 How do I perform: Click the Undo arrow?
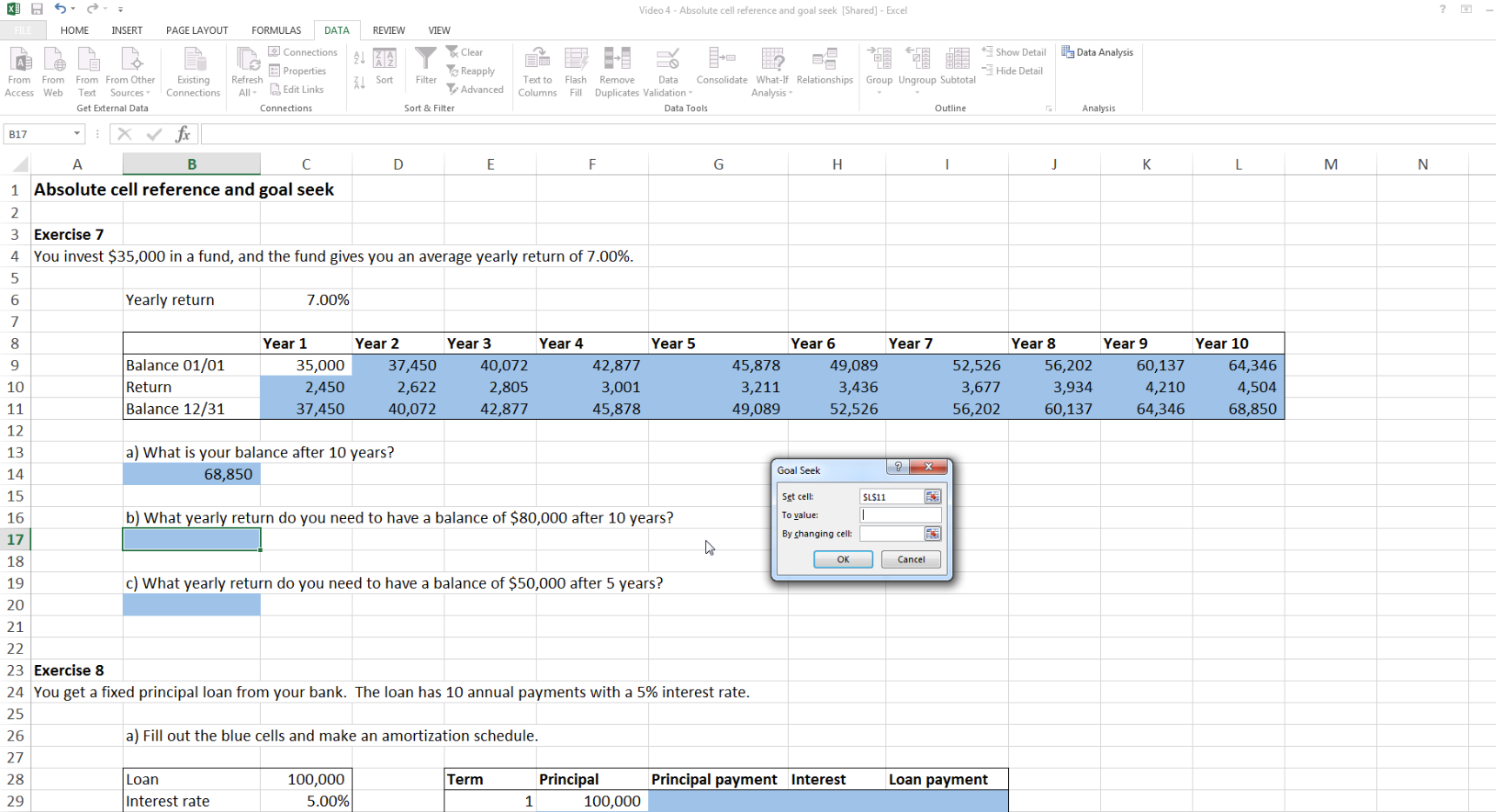(60, 9)
